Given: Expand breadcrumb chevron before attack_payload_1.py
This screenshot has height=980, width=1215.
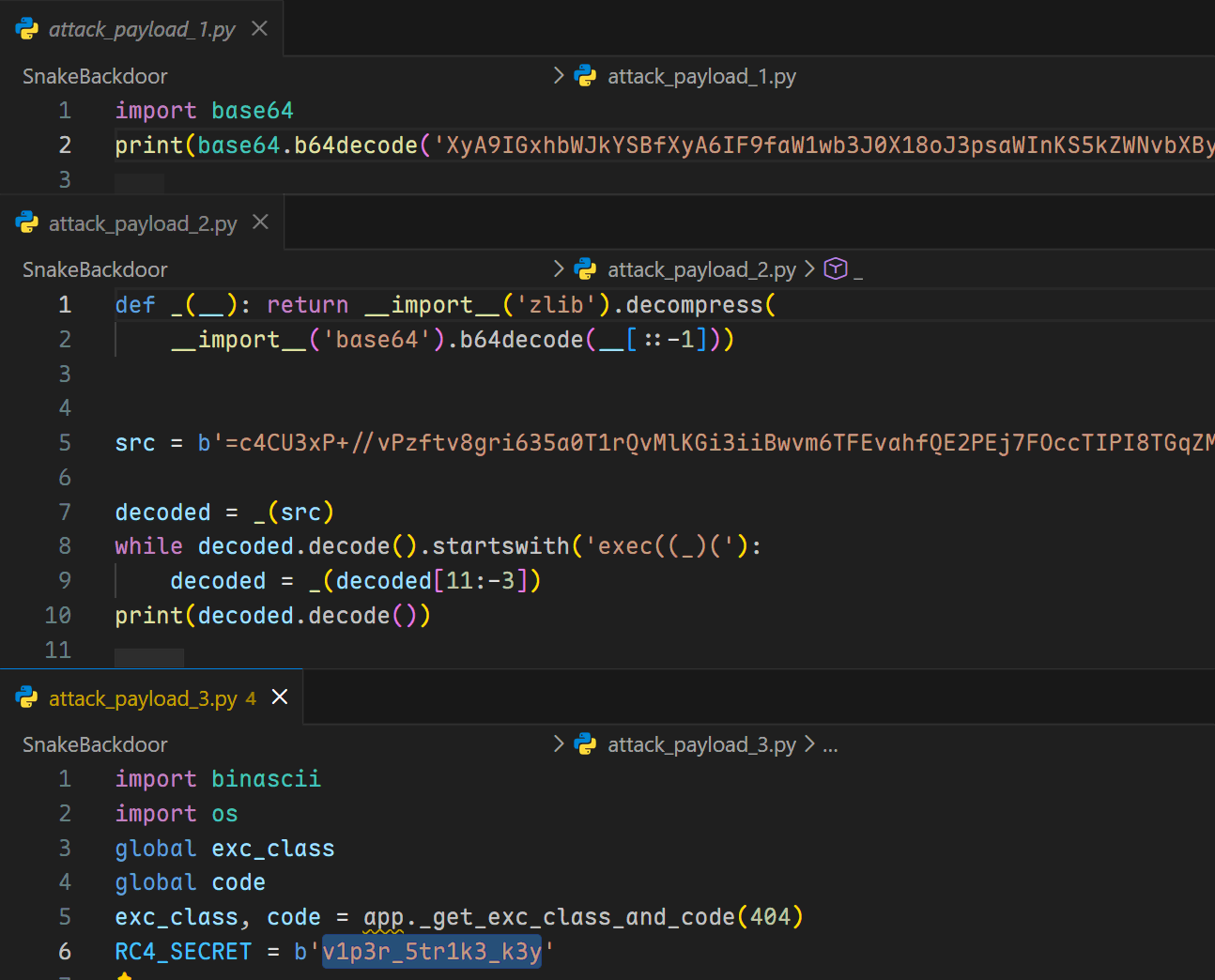Looking at the screenshot, I should [x=560, y=76].
